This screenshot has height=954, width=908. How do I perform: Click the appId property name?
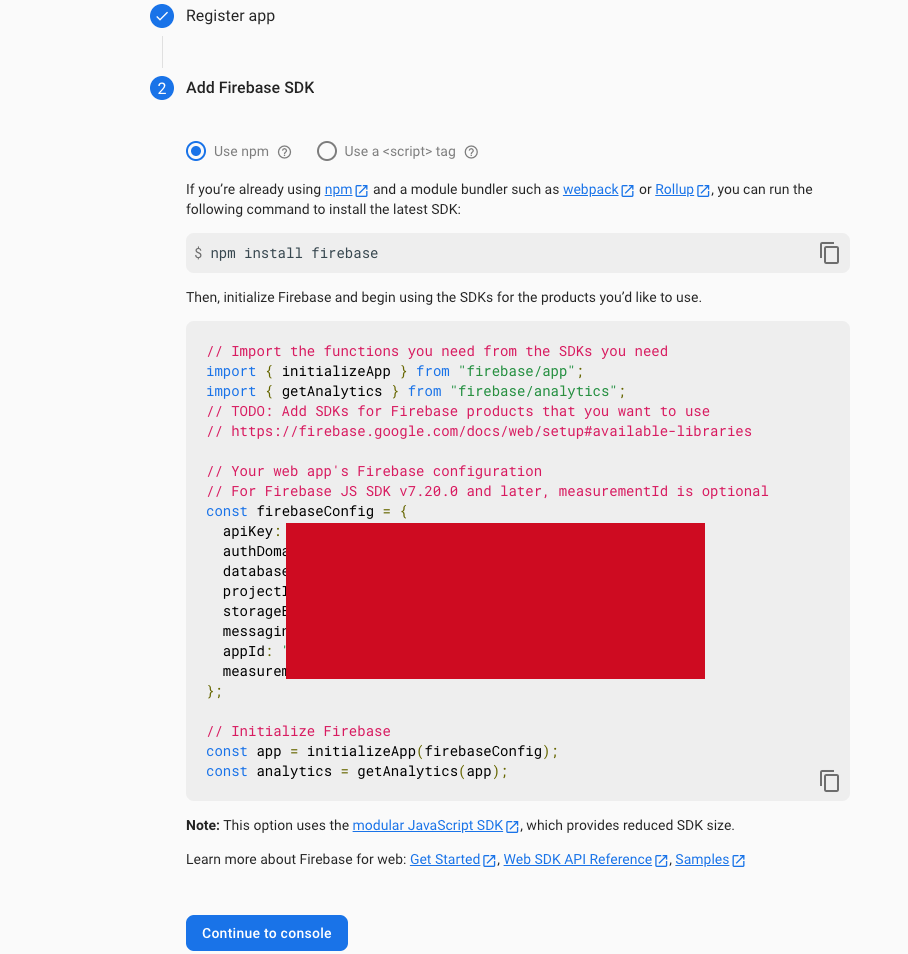(243, 651)
